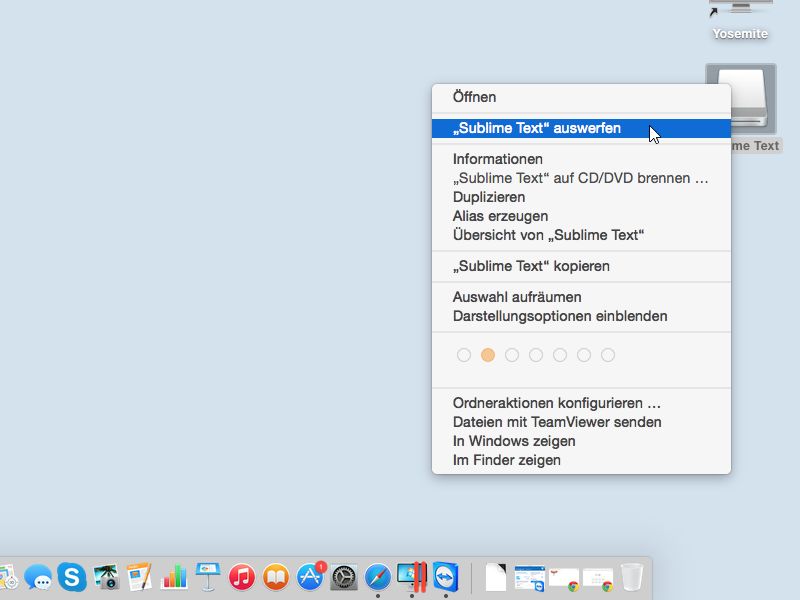800x600 pixels.
Task: Select „Sublime Text“ kopieren
Action: (581, 266)
